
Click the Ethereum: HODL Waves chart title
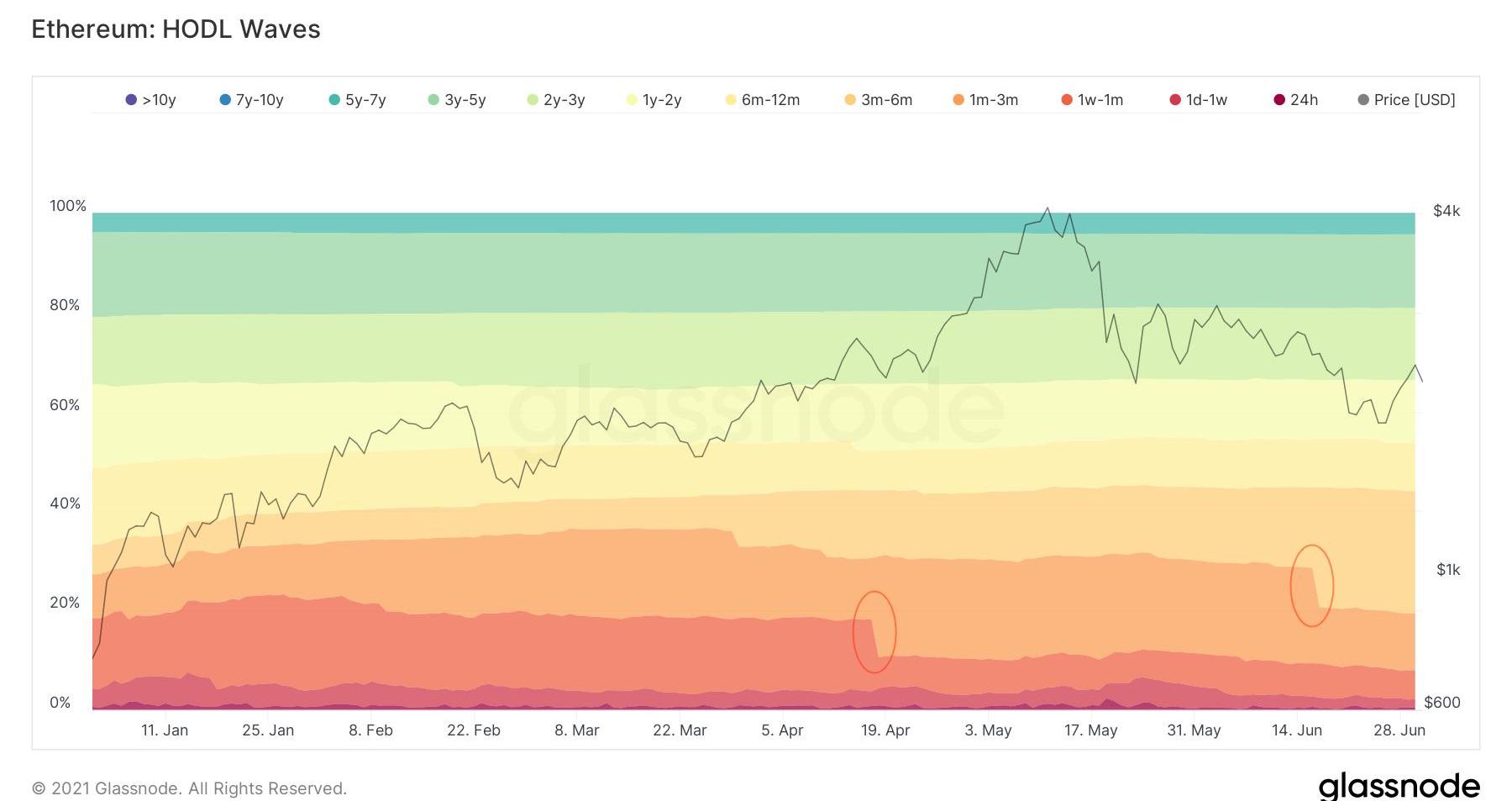pyautogui.click(x=176, y=29)
